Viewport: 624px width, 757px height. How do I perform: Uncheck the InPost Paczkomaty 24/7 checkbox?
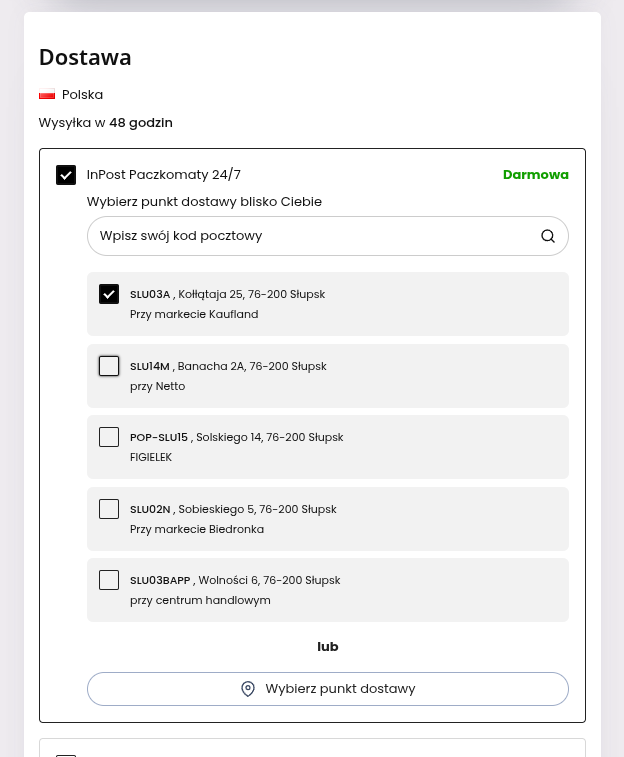pyautogui.click(x=66, y=175)
